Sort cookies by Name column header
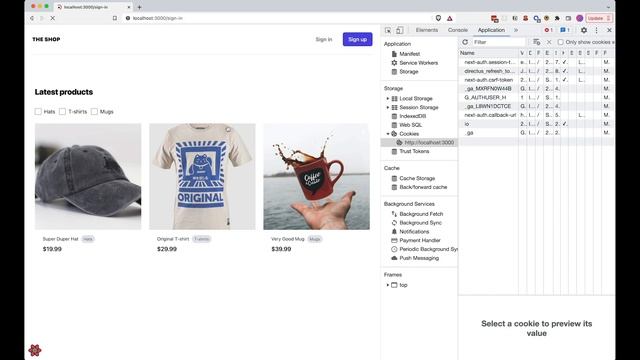640x360 pixels. [489, 53]
